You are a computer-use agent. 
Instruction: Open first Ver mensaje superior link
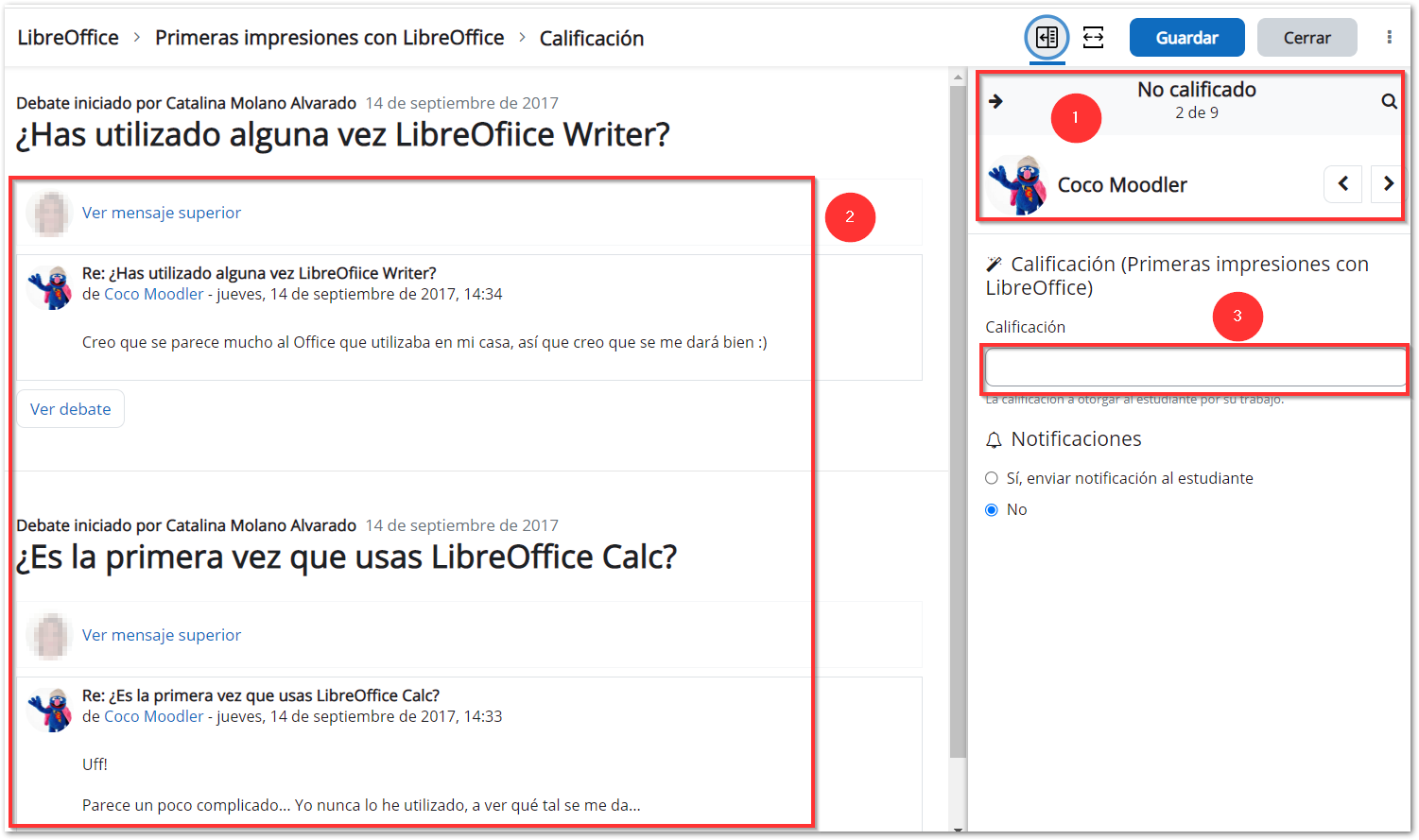(162, 213)
